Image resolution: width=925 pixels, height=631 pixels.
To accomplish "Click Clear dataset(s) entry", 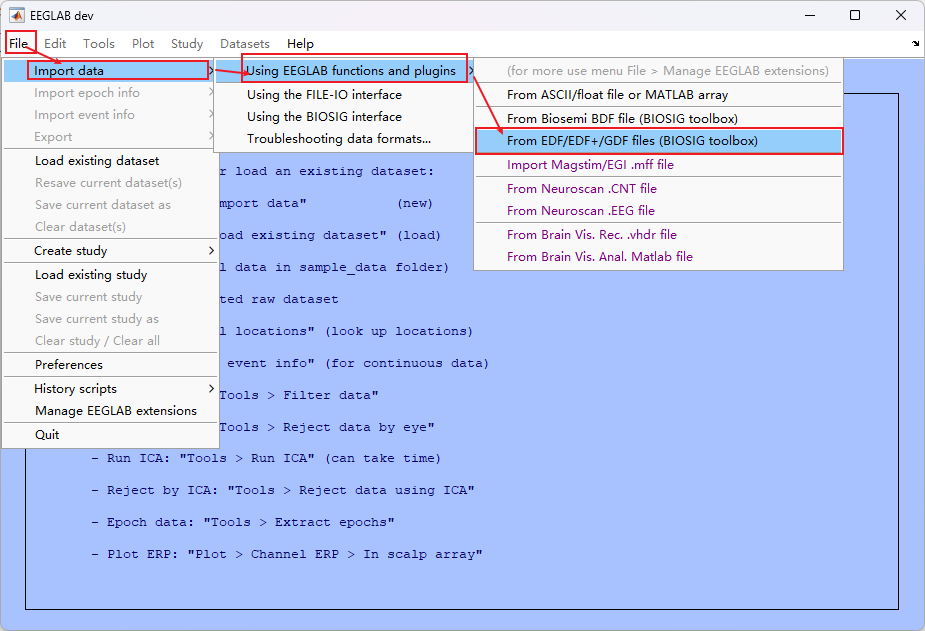I will pos(110,226).
